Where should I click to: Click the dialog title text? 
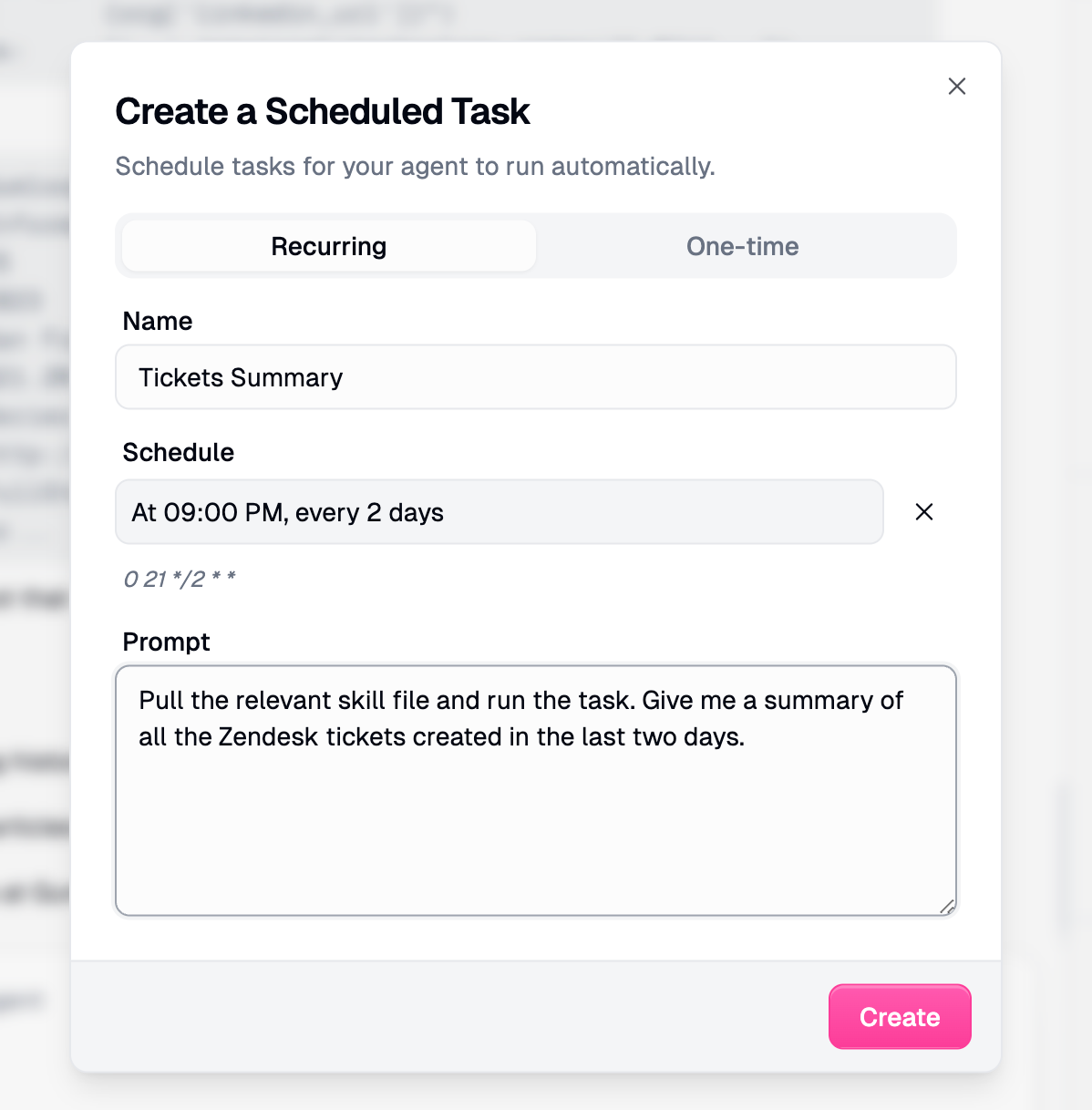(322, 111)
